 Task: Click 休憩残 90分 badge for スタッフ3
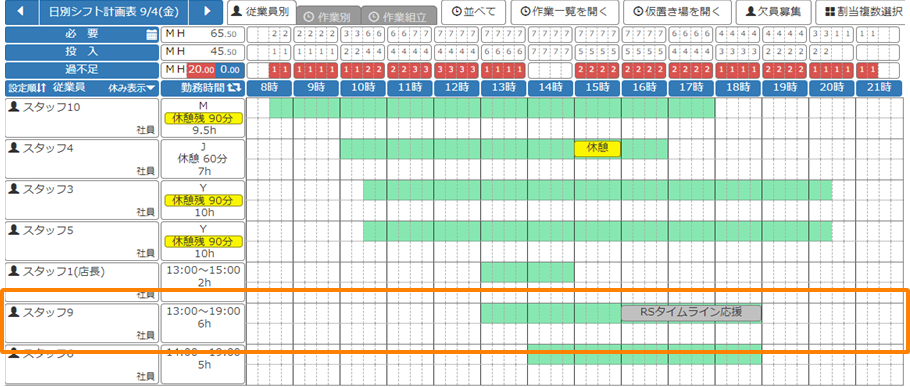(x=203, y=200)
